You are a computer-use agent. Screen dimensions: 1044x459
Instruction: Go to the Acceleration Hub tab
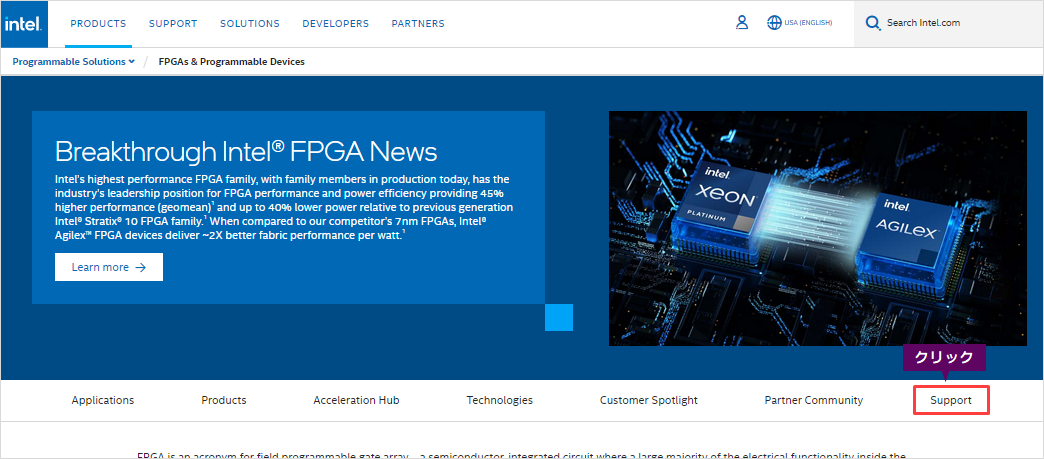(x=356, y=400)
